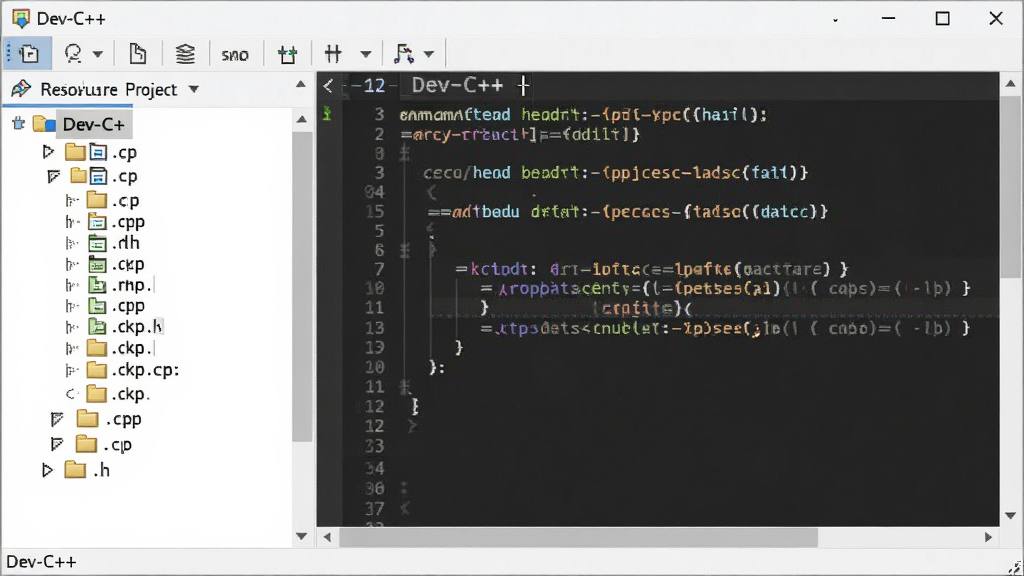Click the fold marker at line 8
Viewport: 1024px width, 576px height.
coord(404,153)
